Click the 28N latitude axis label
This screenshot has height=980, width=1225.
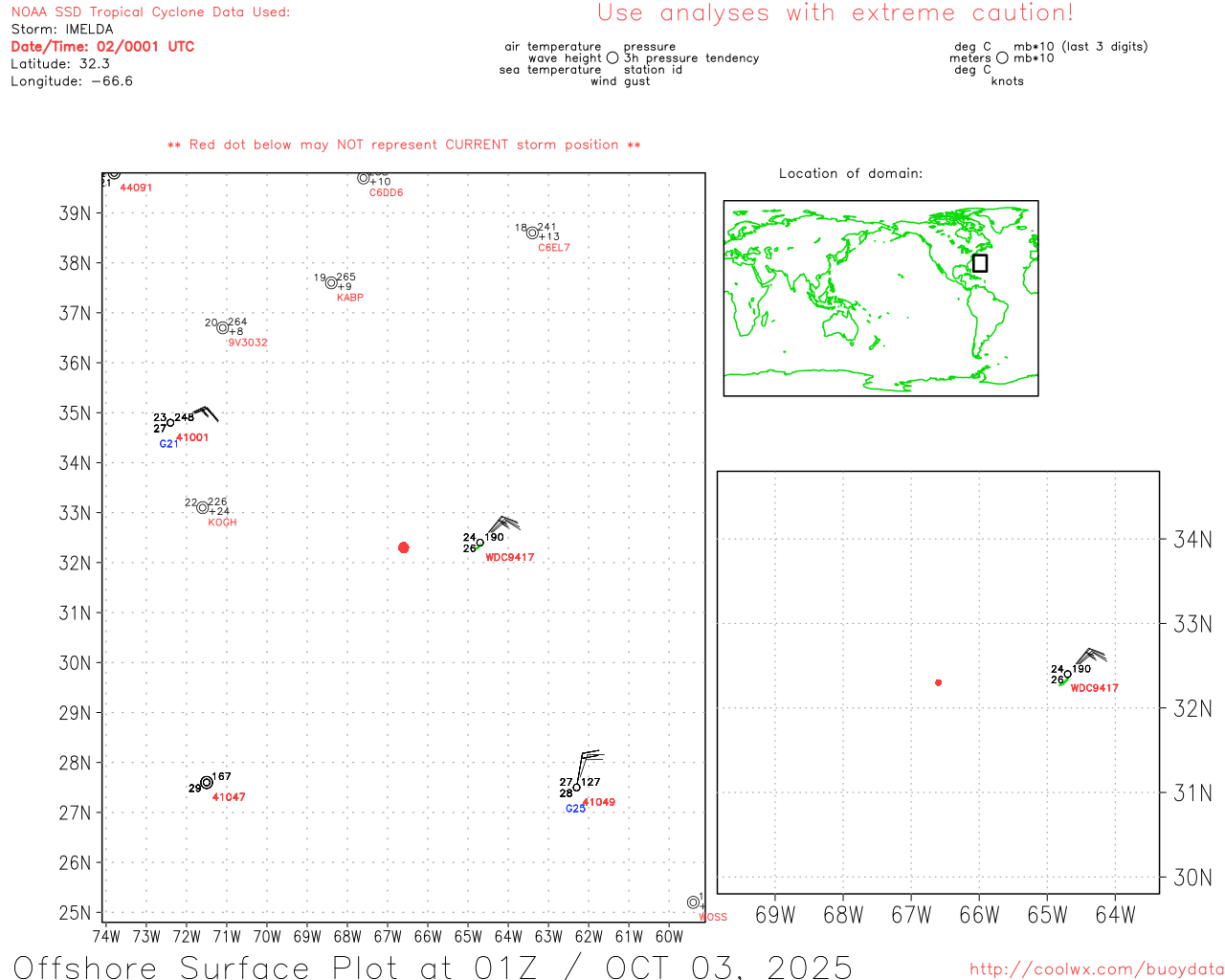click(75, 763)
